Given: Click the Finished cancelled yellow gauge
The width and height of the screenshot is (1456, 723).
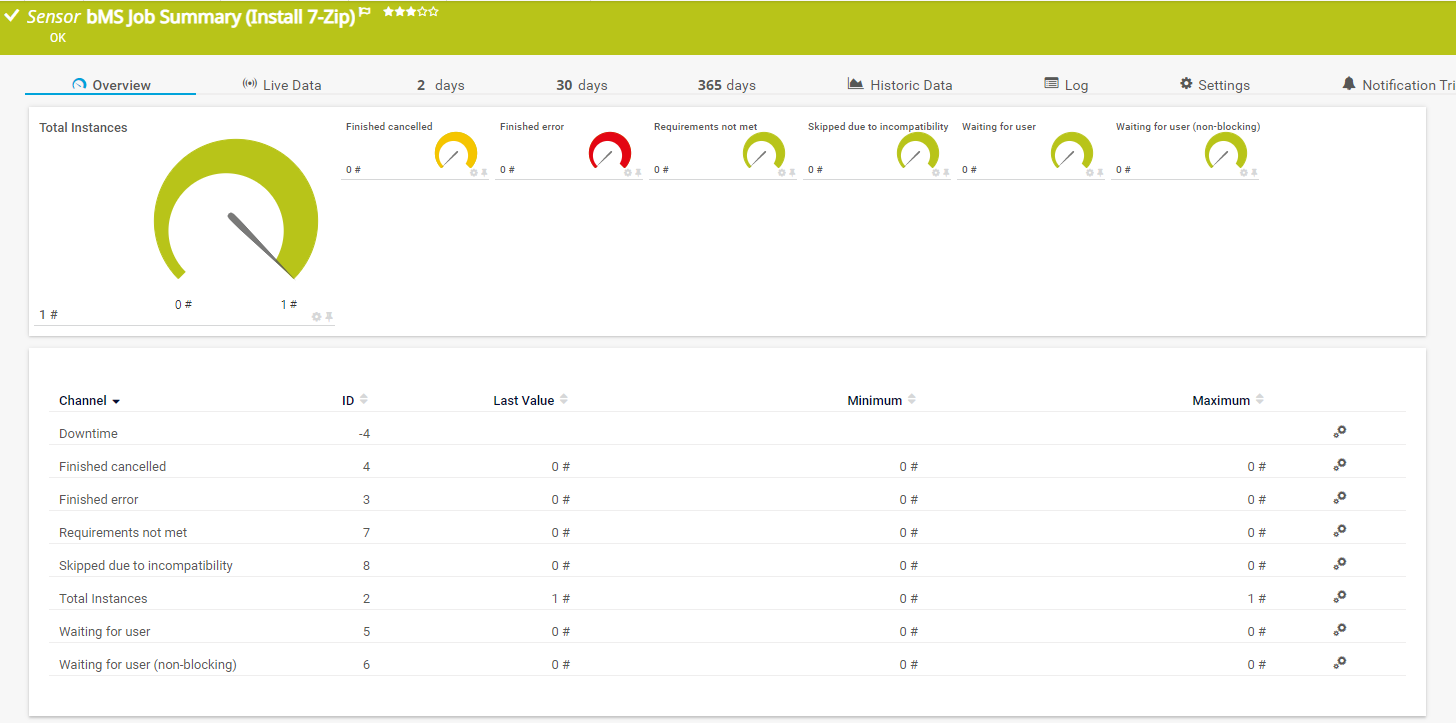Looking at the screenshot, I should (x=456, y=152).
